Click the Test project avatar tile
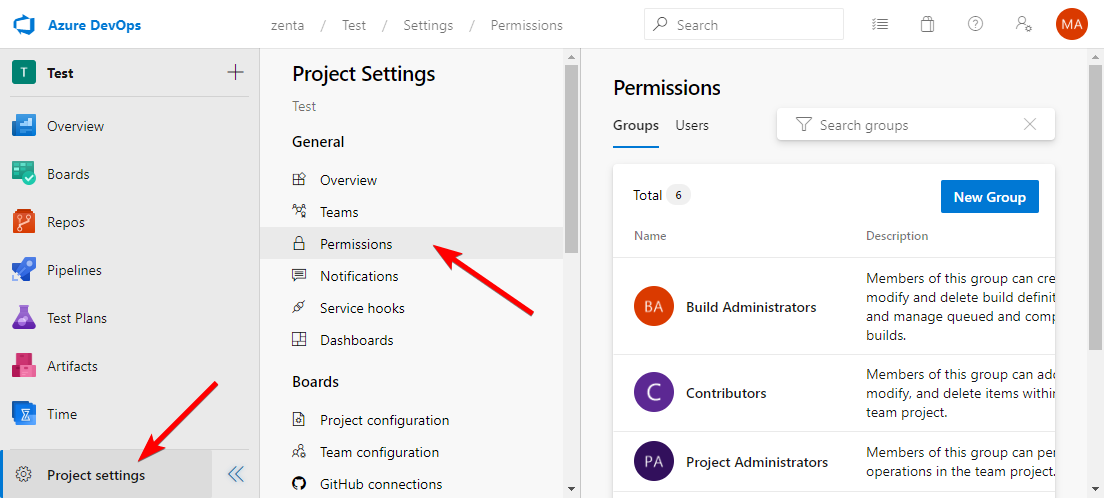The image size is (1104, 498). click(24, 73)
